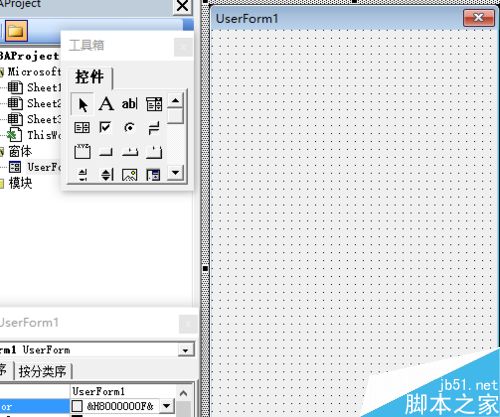Viewport: 500px width, 417px height.
Task: Pick the ComboBox control in toolbox
Action: pyautogui.click(x=154, y=104)
